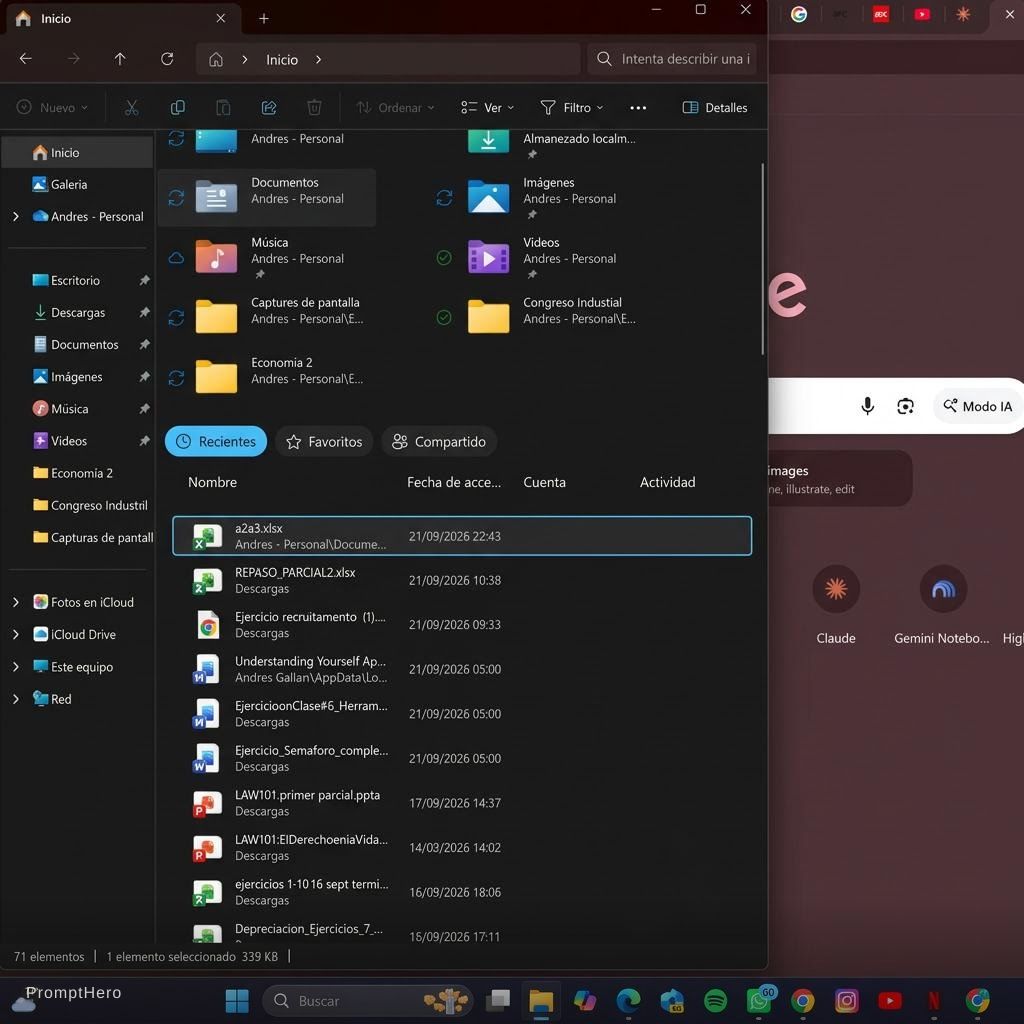Switch to the Favoritos tab
Screen dimensions: 1024x1024
click(x=324, y=441)
